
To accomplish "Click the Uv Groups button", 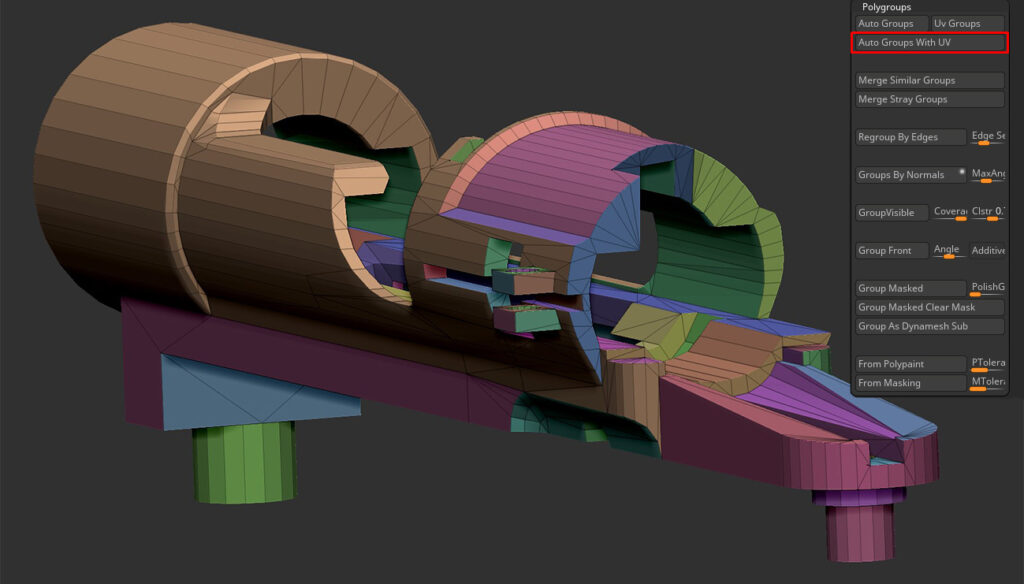I will (x=967, y=24).
